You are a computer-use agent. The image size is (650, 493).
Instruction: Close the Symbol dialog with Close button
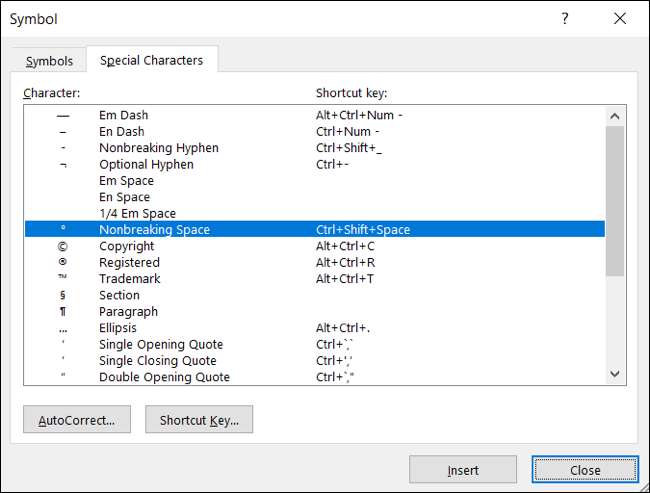[x=585, y=470]
